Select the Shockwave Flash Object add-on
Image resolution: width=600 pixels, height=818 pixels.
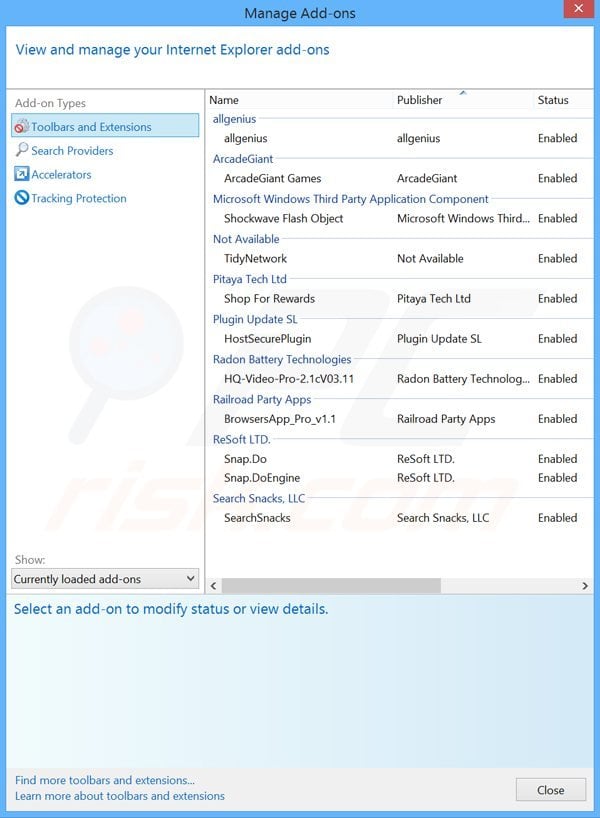coord(400,219)
